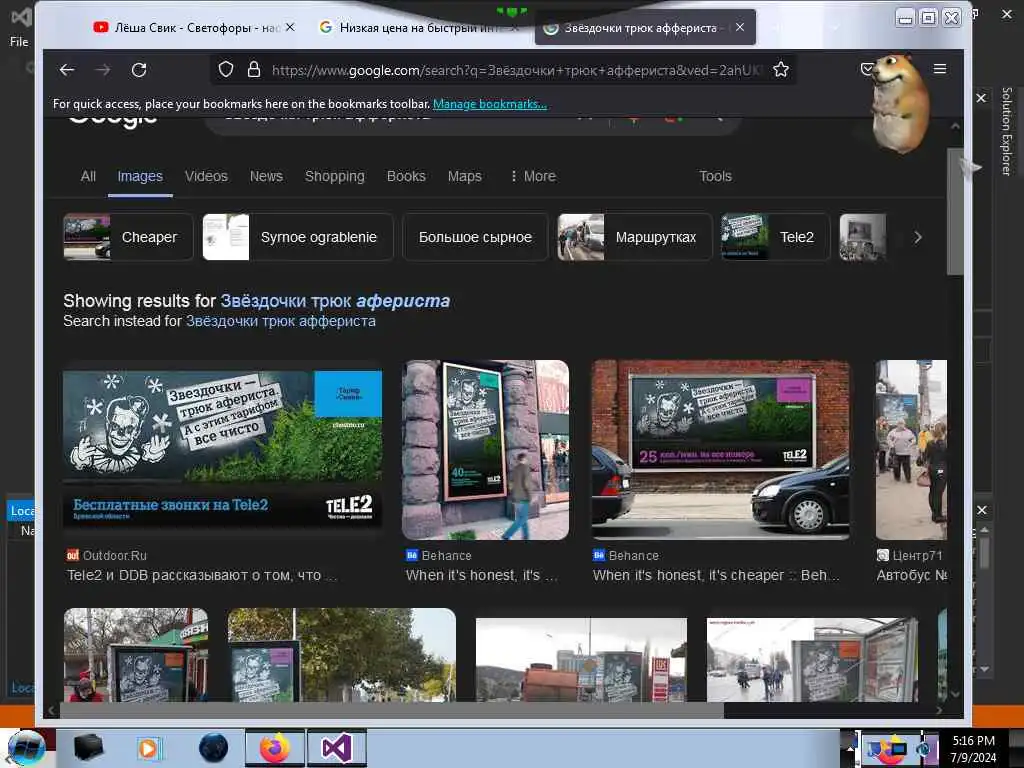Open the snowy bus shelter poster thumbnail
1024x768 pixels.
click(x=812, y=660)
